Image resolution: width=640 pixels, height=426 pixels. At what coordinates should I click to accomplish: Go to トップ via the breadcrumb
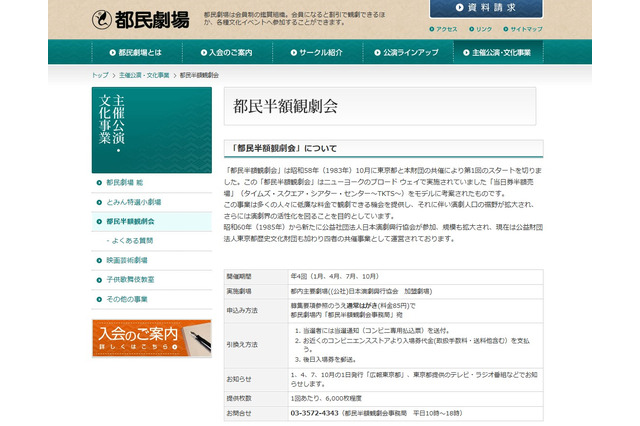click(100, 75)
